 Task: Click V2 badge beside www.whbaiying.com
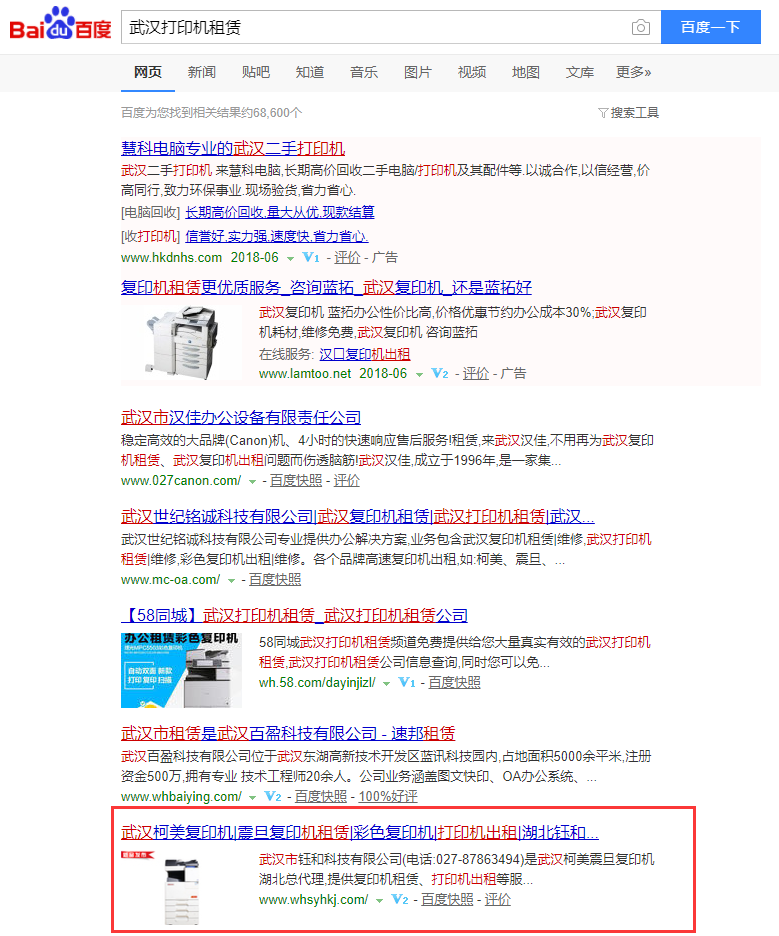click(x=273, y=796)
